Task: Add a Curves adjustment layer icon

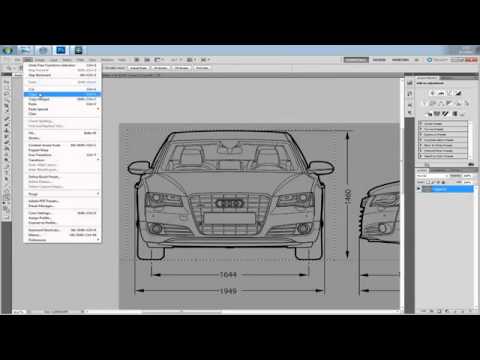Action: coord(450,93)
